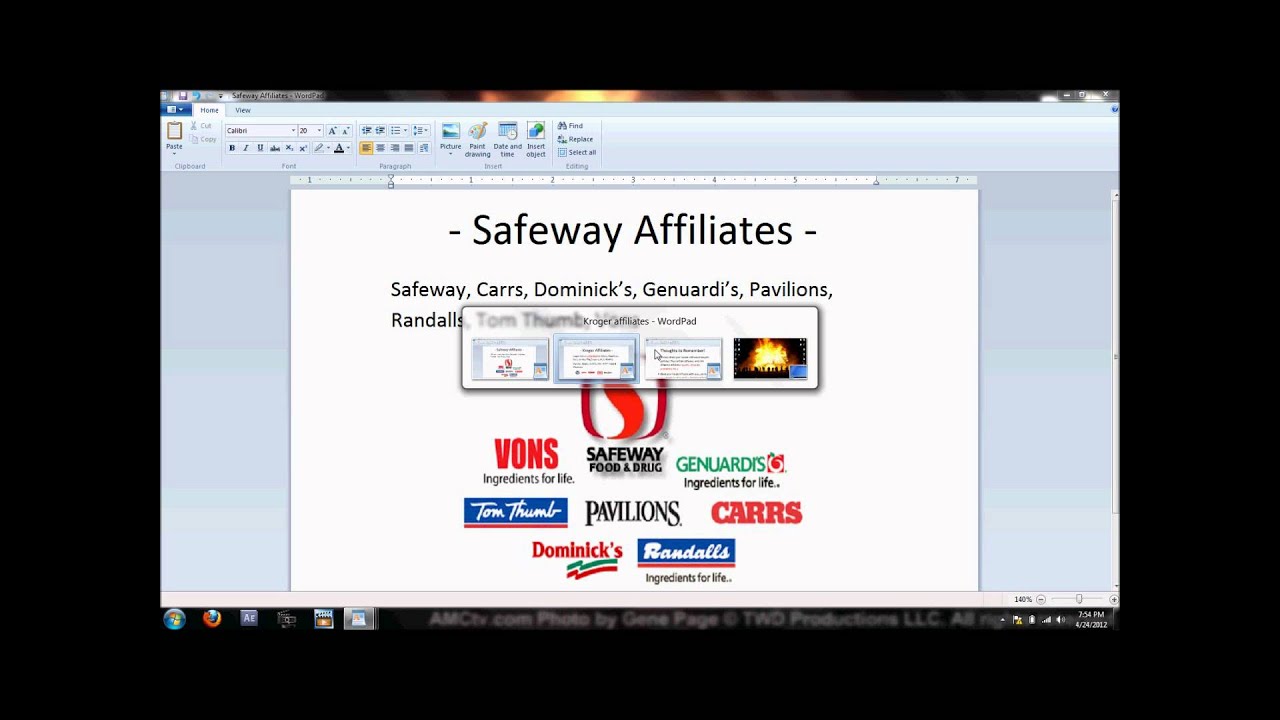Viewport: 1280px width, 720px height.
Task: Copy the selected text
Action: point(202,139)
